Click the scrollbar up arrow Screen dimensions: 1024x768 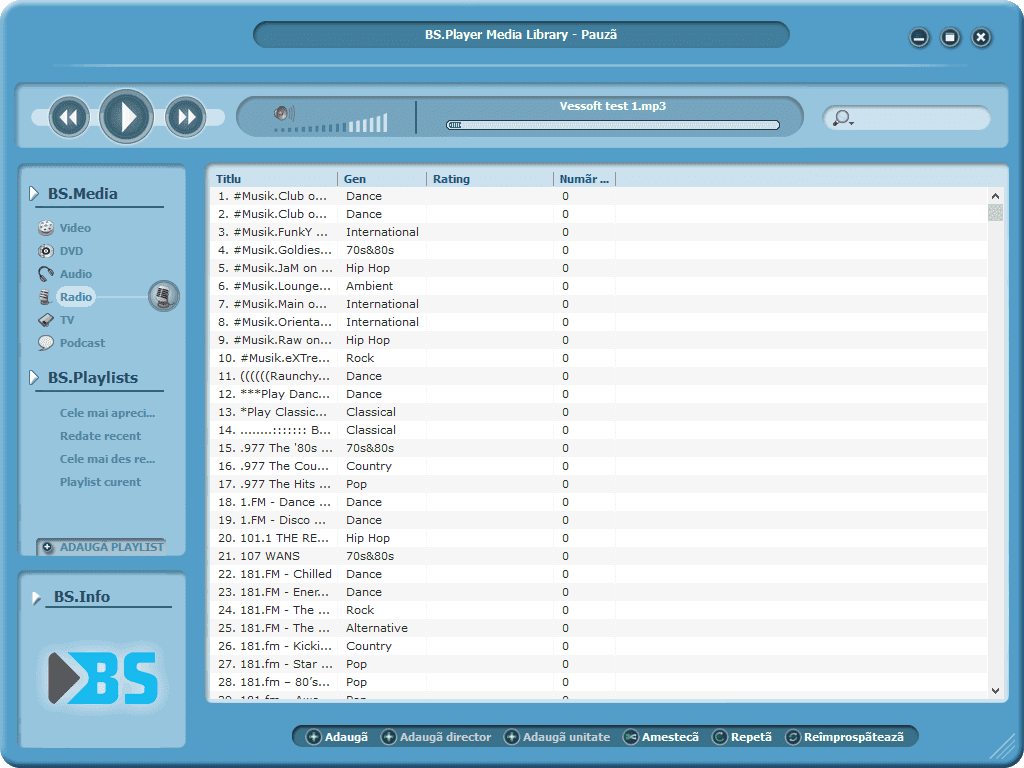click(995, 196)
